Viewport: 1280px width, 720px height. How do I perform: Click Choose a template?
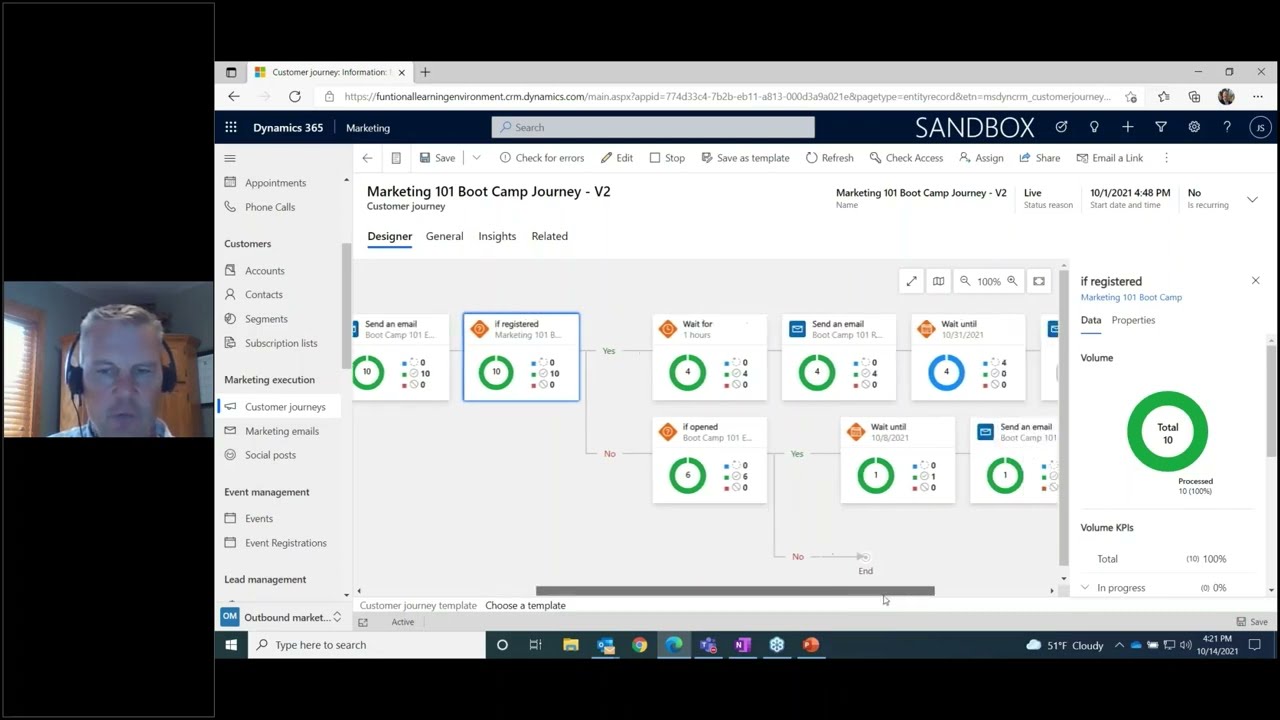(525, 606)
